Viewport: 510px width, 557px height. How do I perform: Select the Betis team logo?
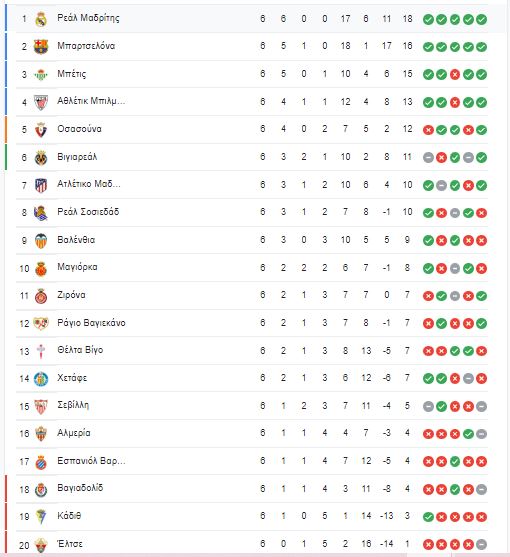[x=41, y=74]
